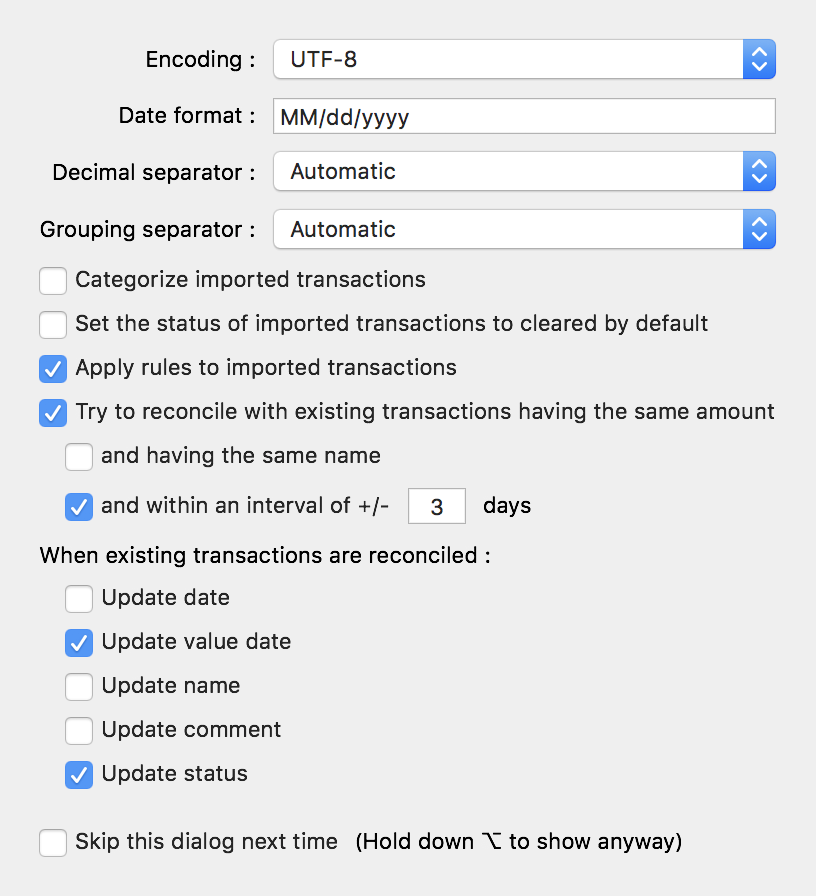
Task: Check the Update date option
Action: [x=79, y=598]
